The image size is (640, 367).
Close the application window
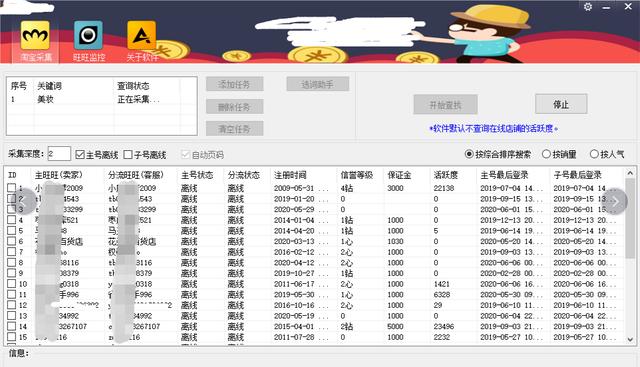tap(628, 7)
